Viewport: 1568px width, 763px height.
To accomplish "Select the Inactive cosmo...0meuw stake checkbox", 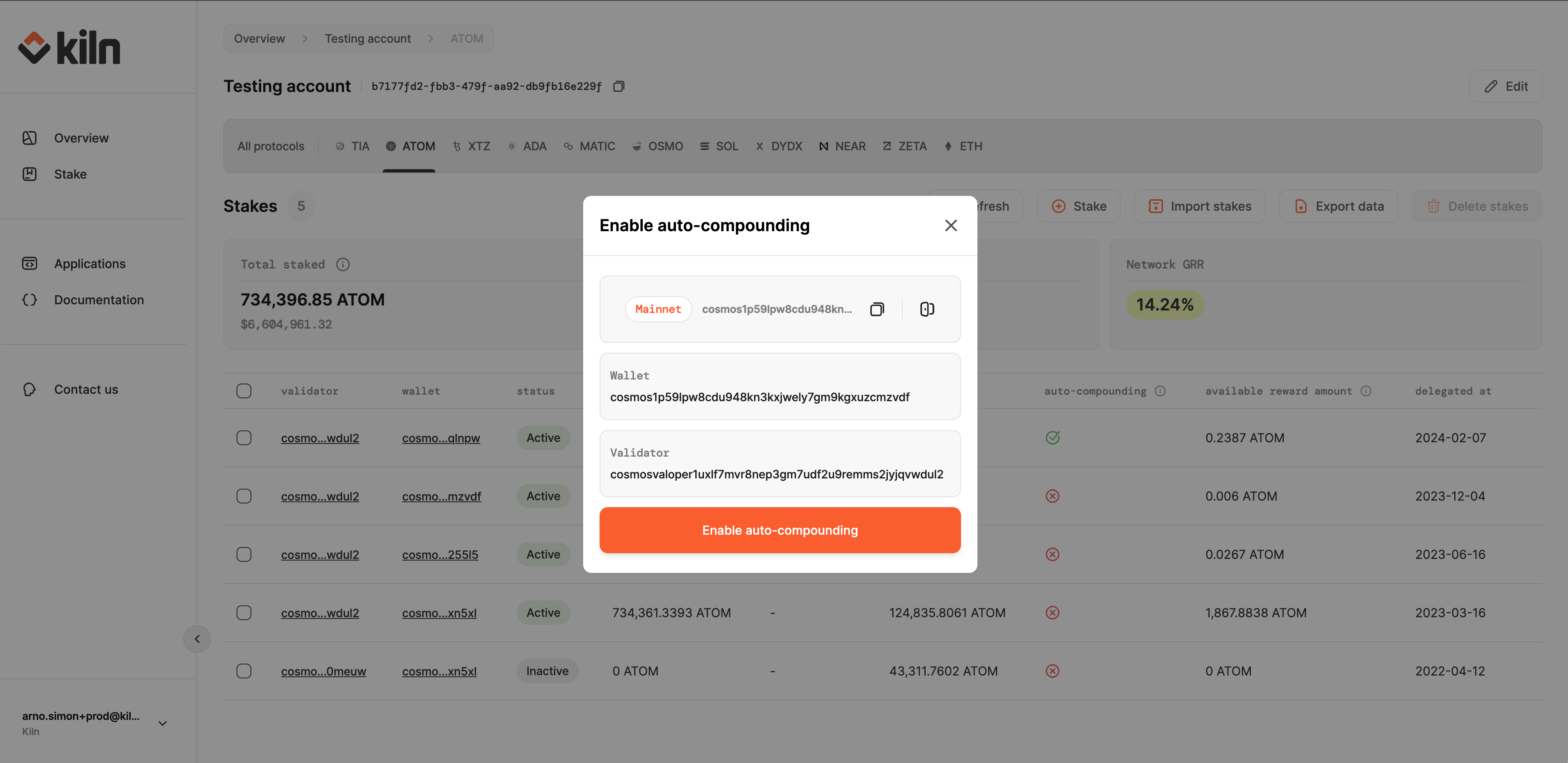I will click(x=244, y=671).
